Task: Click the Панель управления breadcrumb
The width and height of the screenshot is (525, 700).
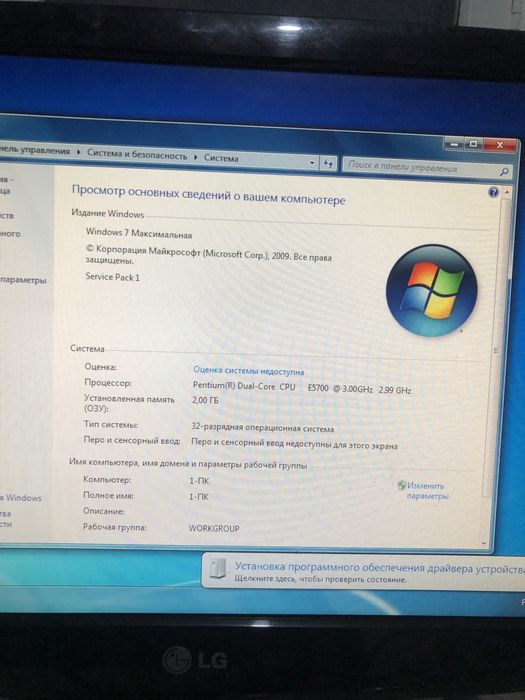Action: [x=35, y=150]
